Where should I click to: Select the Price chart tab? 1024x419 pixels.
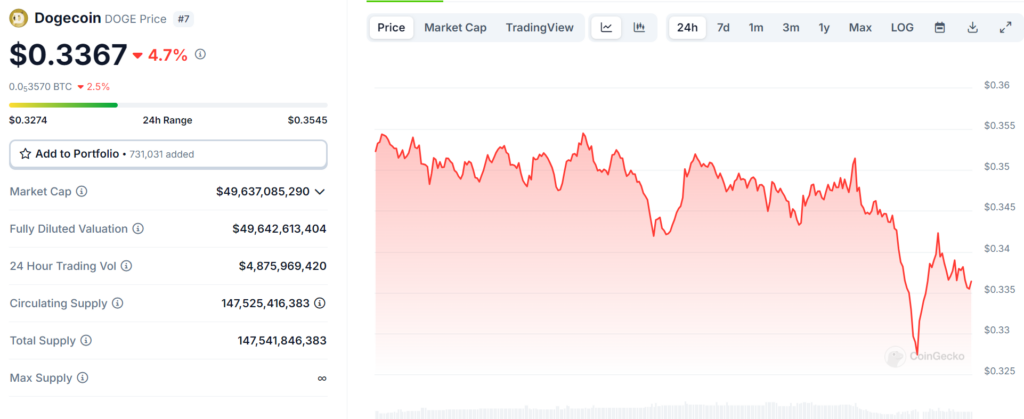click(391, 27)
